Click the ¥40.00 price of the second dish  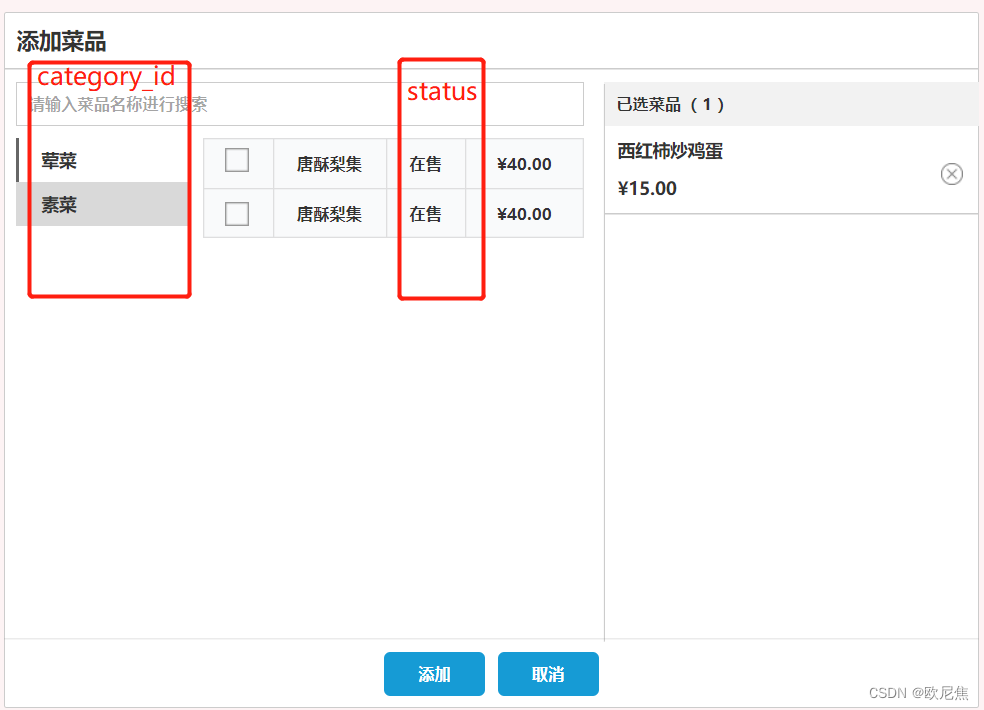pyautogui.click(x=524, y=213)
